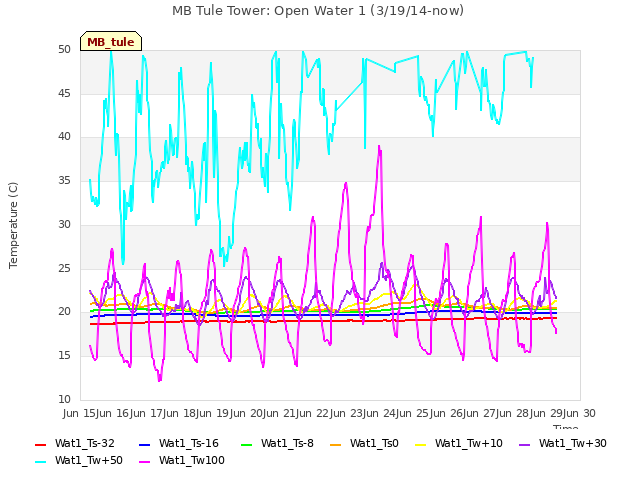Click the 35 y-axis tick label

(x=64, y=180)
